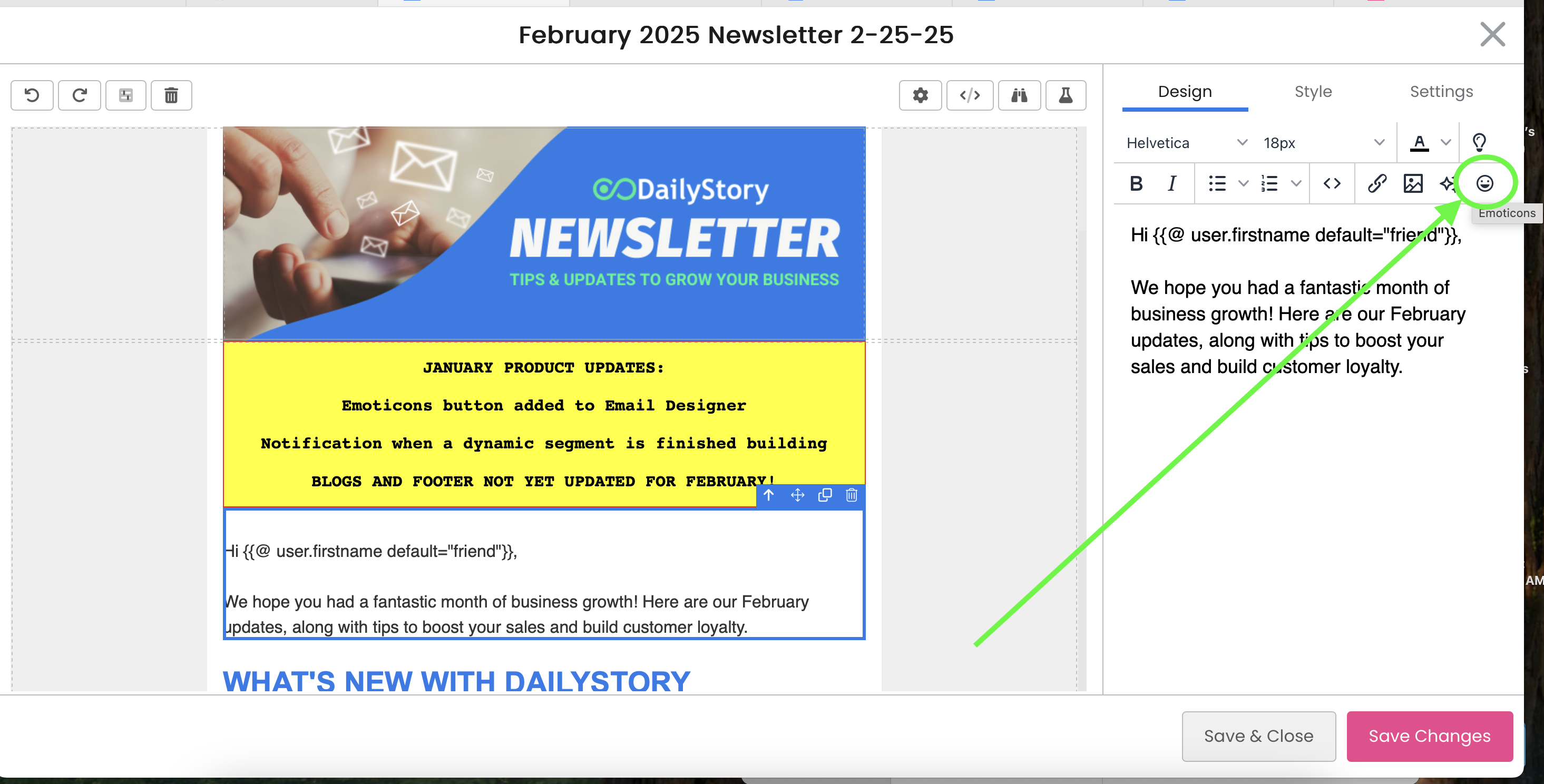This screenshot has height=784, width=1544.
Task: Click the What's New With DailyStory heading
Action: click(456, 681)
